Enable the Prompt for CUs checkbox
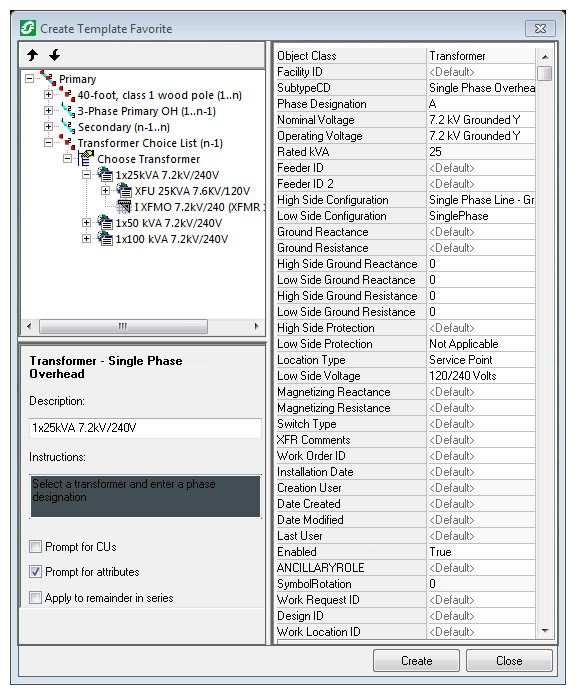 pyautogui.click(x=35, y=547)
